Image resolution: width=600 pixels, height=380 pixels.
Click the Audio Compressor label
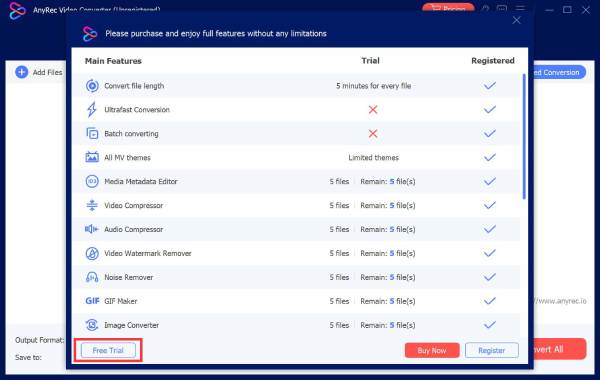134,229
